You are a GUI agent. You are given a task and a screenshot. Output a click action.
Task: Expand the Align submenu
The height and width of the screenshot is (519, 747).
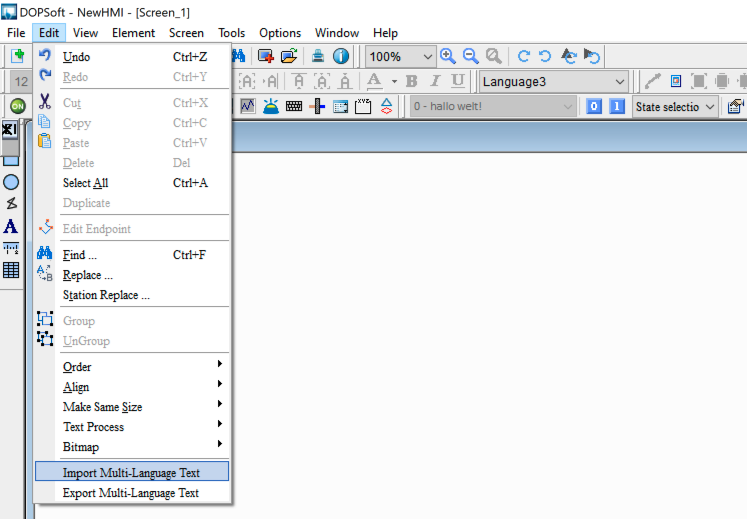132,387
